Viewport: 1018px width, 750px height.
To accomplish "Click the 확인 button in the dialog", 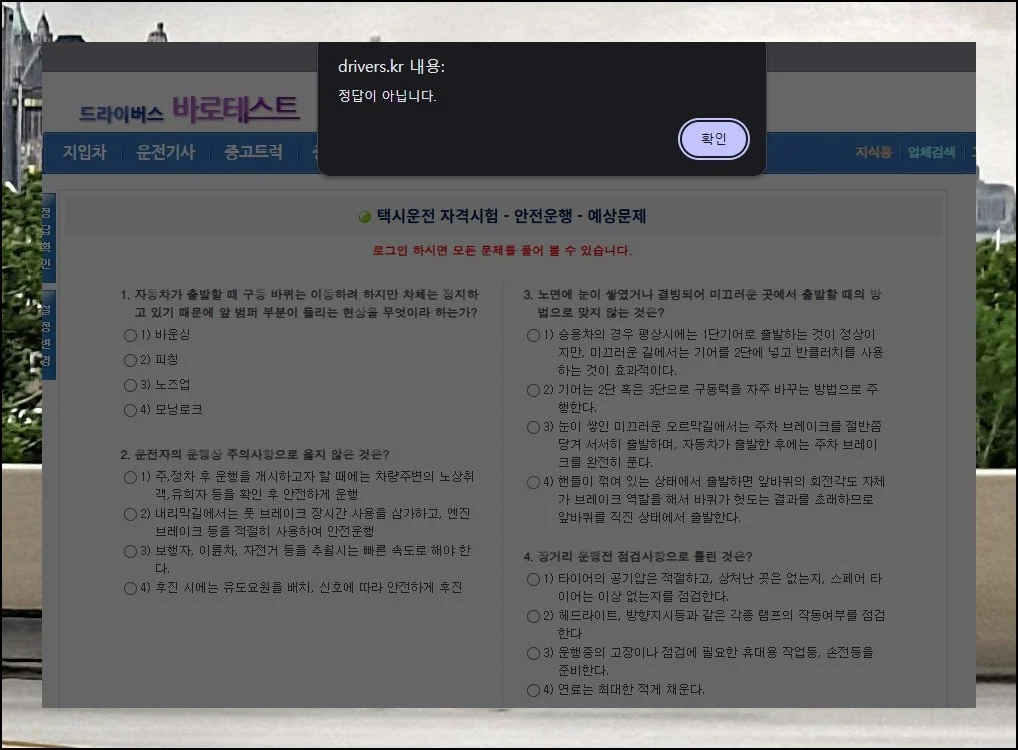I will 713,139.
